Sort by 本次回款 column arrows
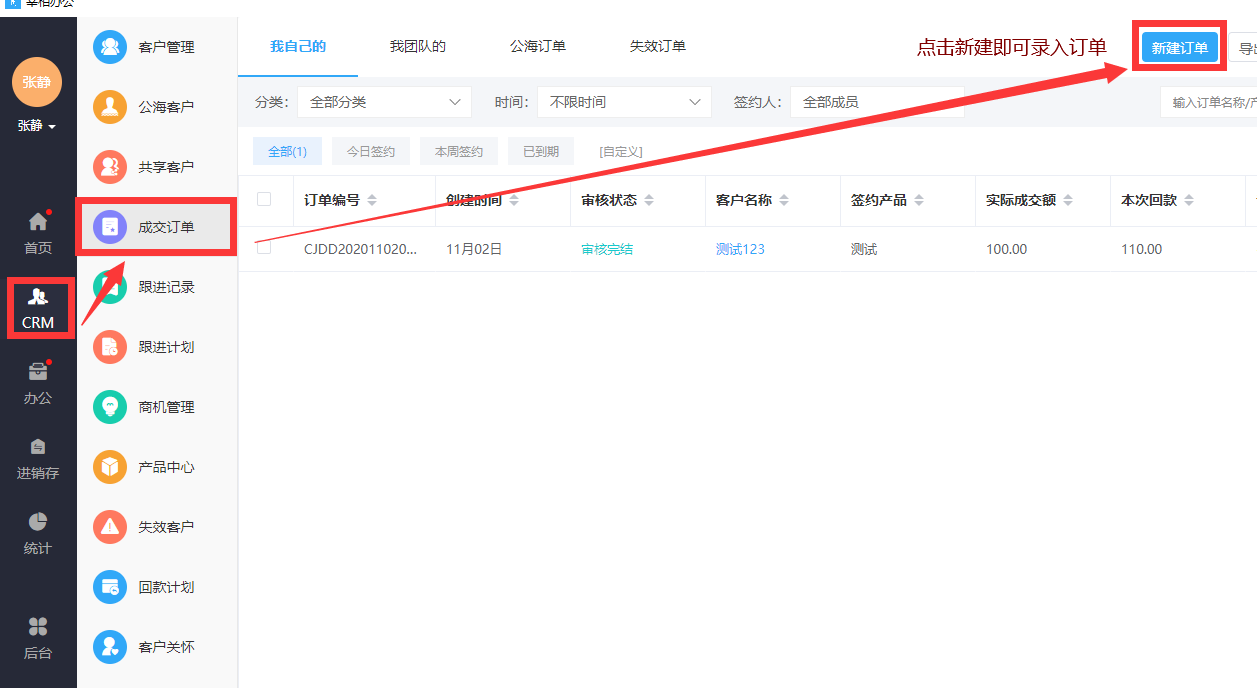This screenshot has height=688, width=1257. [x=1189, y=201]
